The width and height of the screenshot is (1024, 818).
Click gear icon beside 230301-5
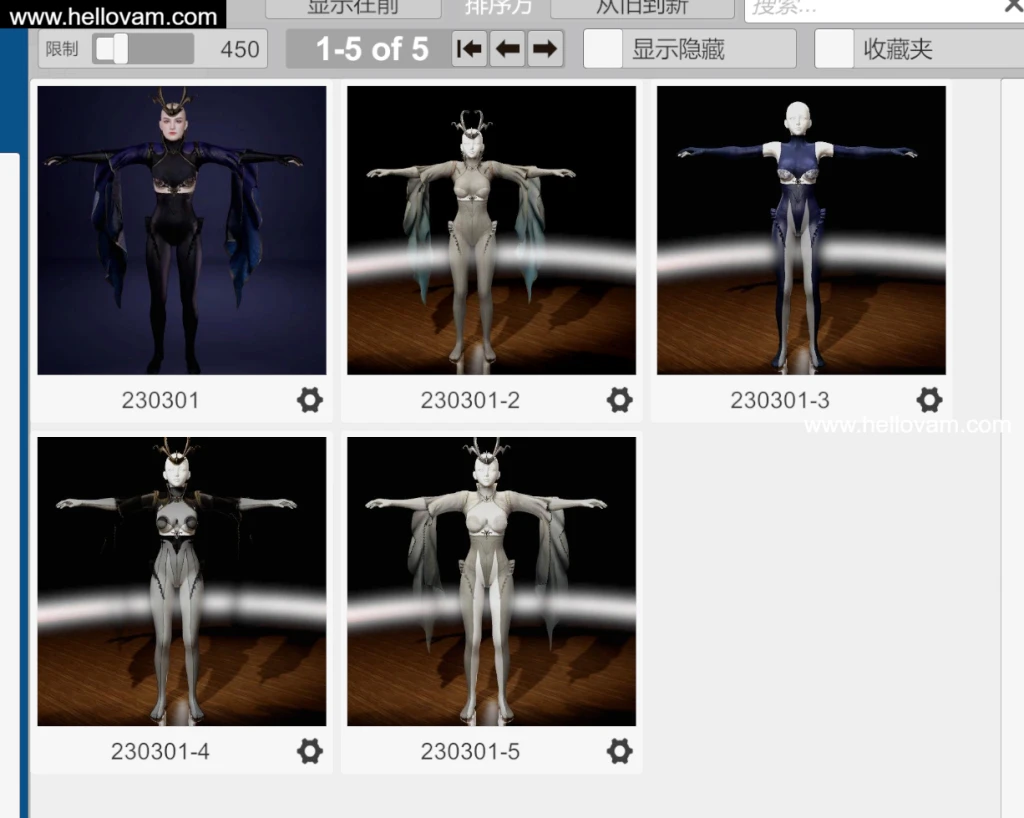pyautogui.click(x=620, y=751)
